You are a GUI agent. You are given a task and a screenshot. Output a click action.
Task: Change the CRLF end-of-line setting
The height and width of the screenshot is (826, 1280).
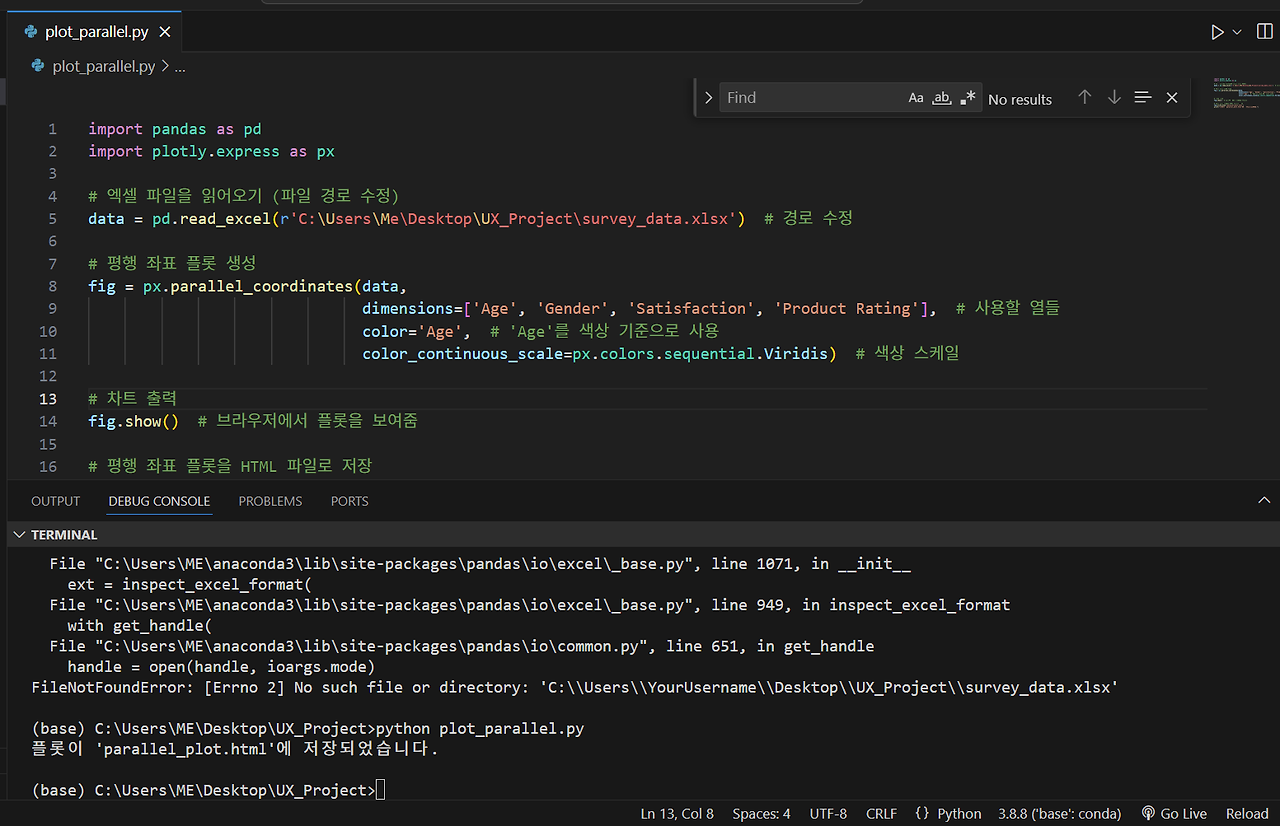click(881, 814)
